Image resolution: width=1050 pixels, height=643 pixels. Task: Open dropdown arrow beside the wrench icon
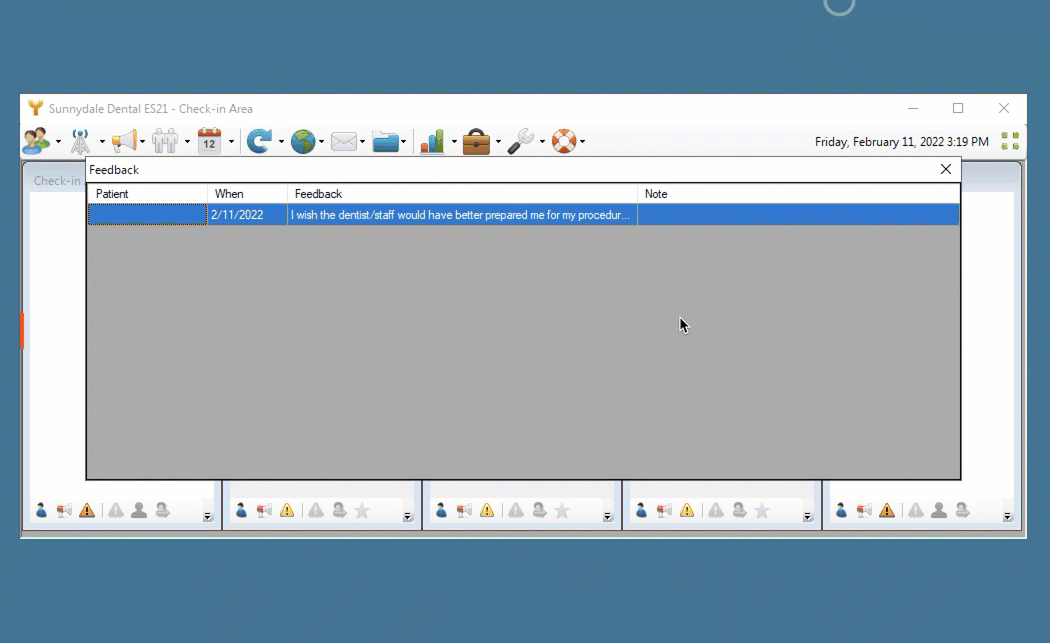542,142
